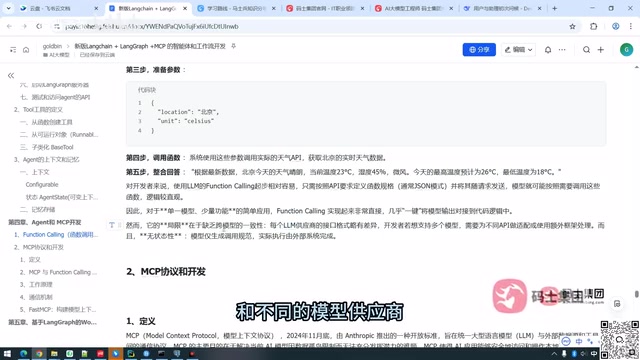Go to outline item 第四章、Agent和 MCP开发
Screen dimensions: 640x360
(x=45, y=222)
